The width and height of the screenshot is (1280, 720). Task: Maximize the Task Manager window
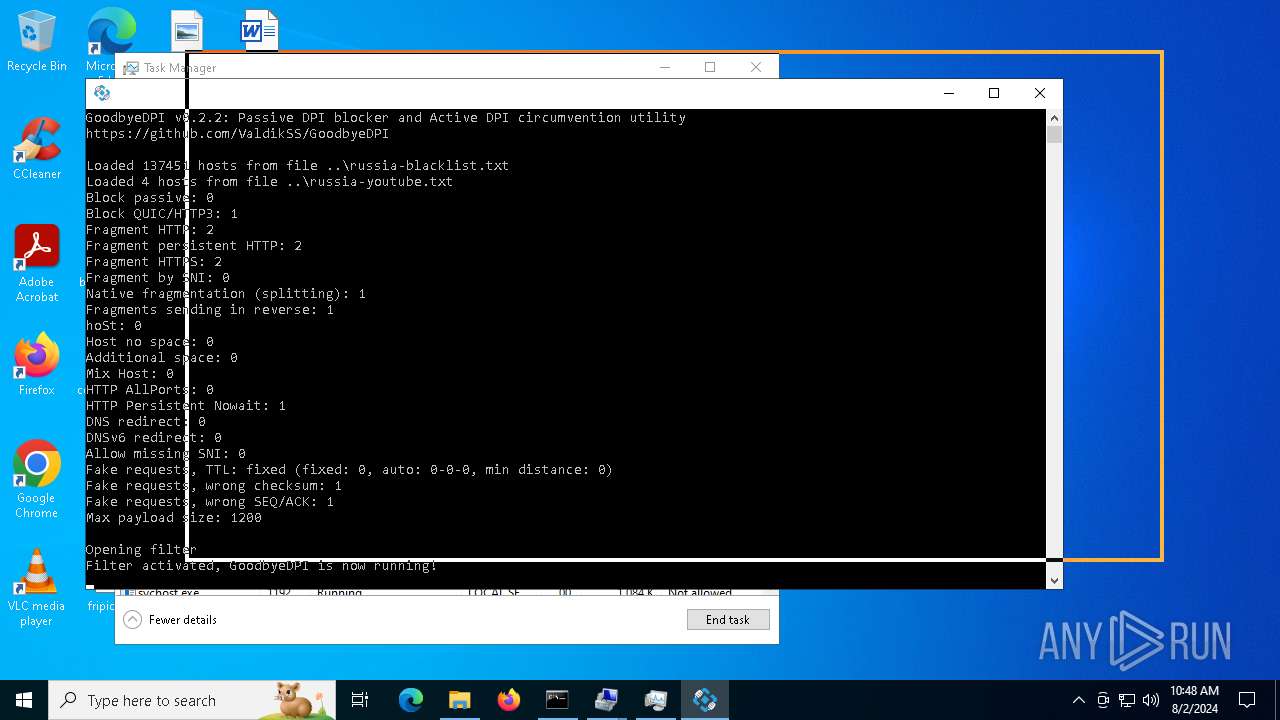click(x=710, y=67)
